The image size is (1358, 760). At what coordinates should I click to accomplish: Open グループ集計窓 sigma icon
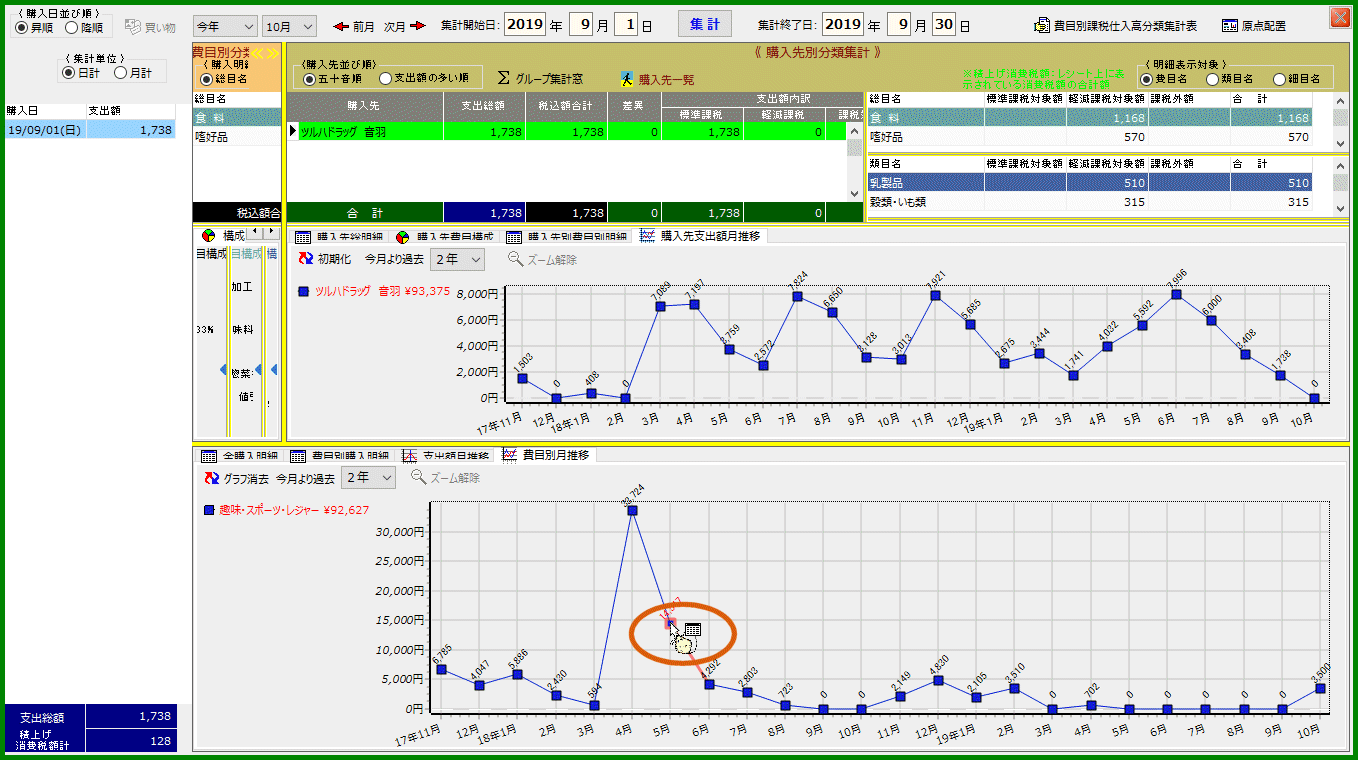pos(504,78)
